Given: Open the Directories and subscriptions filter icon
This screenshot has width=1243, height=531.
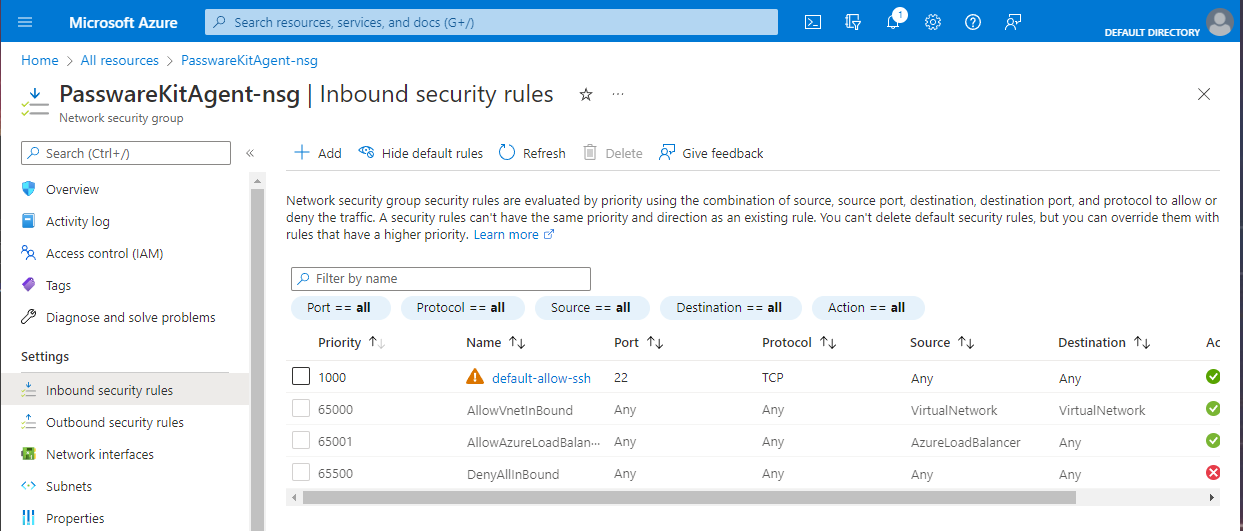Looking at the screenshot, I should coord(853,22).
